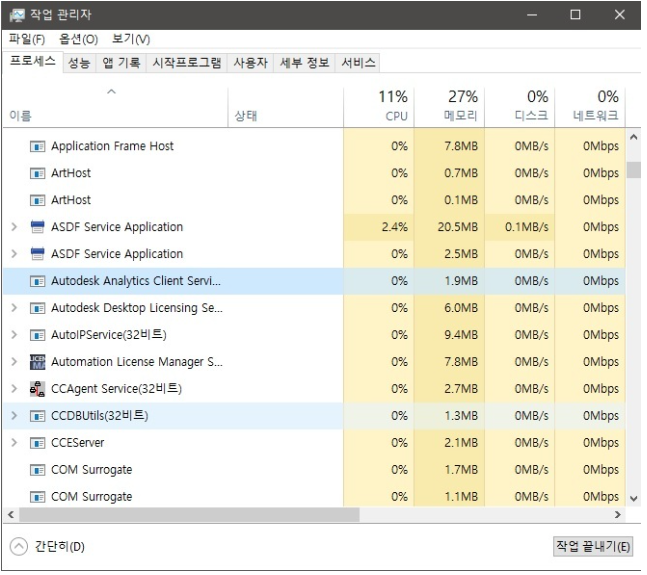This screenshot has width=647, height=575.
Task: Expand the Automation License Manager row
Action: [14, 362]
